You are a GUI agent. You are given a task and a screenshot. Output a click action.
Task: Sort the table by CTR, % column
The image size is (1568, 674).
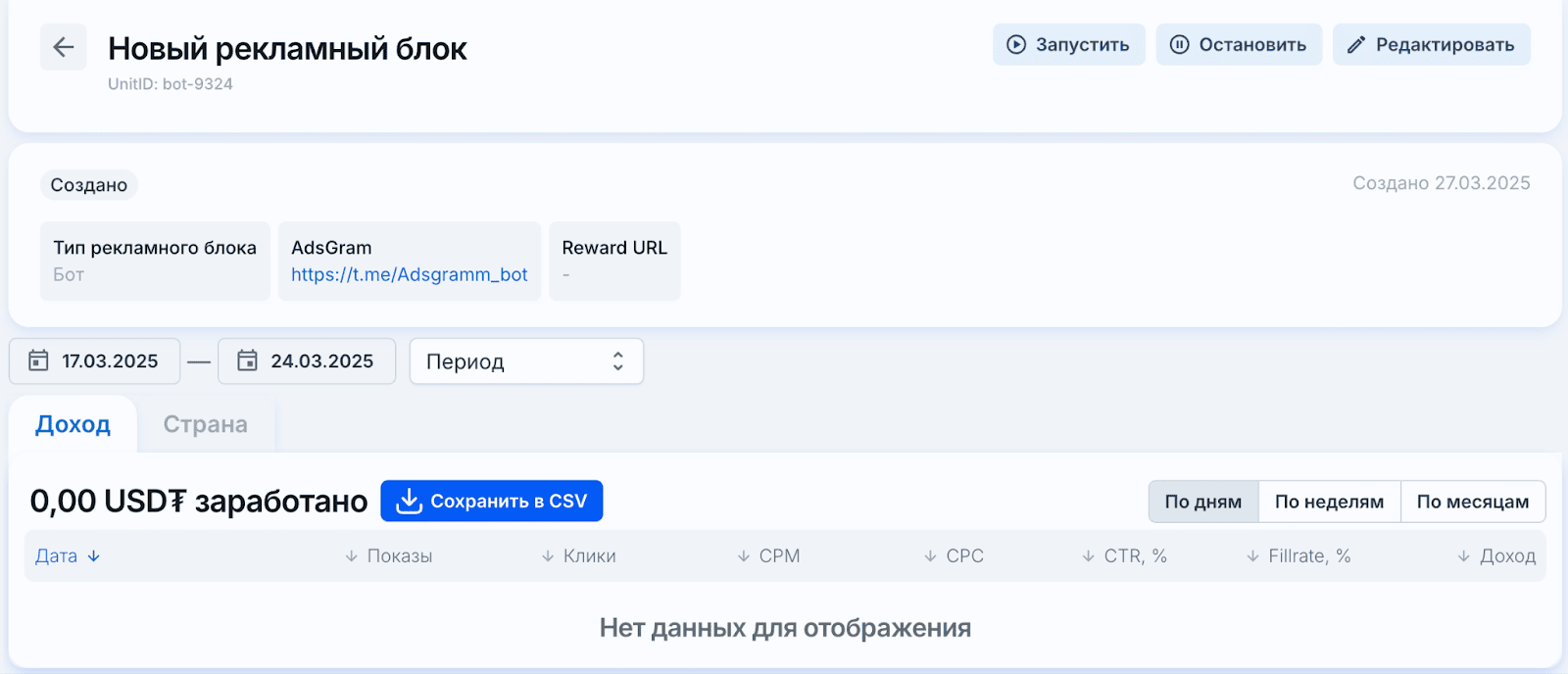click(1125, 556)
